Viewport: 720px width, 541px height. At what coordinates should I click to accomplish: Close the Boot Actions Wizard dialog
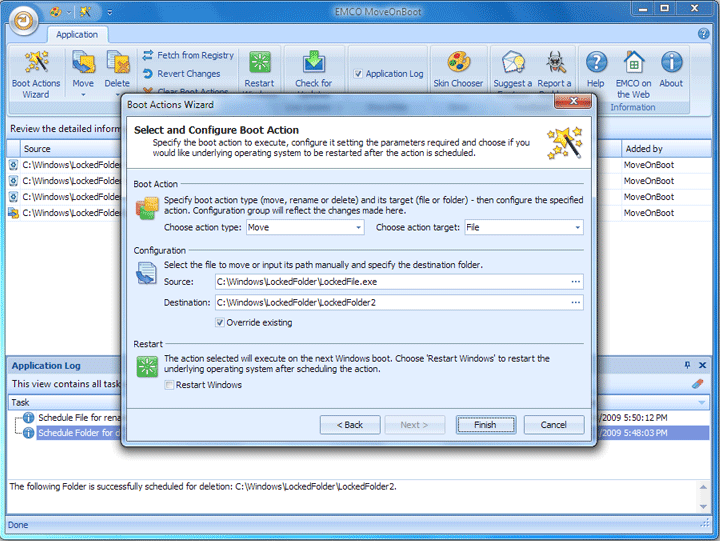(573, 101)
